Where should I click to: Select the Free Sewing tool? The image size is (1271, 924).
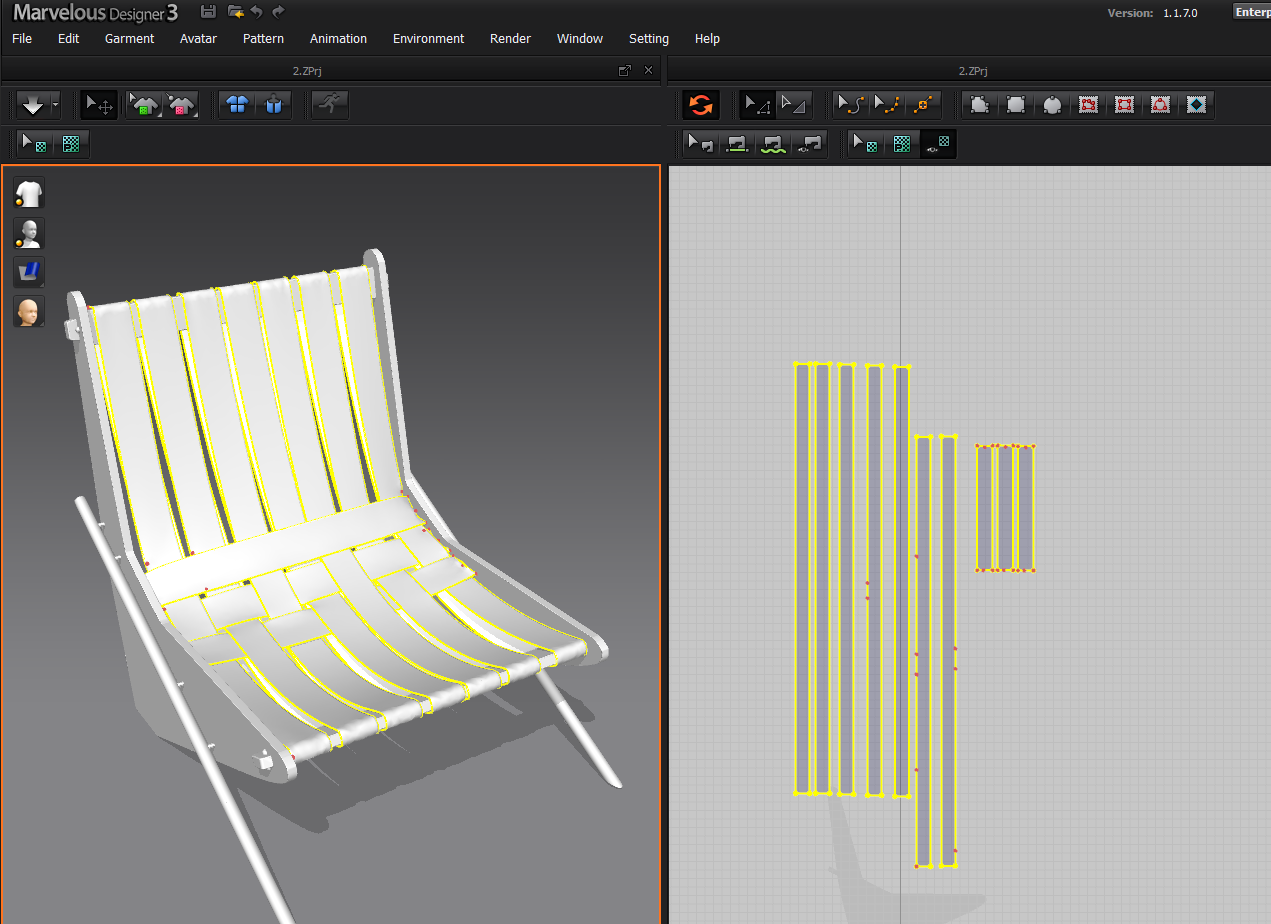tap(773, 144)
